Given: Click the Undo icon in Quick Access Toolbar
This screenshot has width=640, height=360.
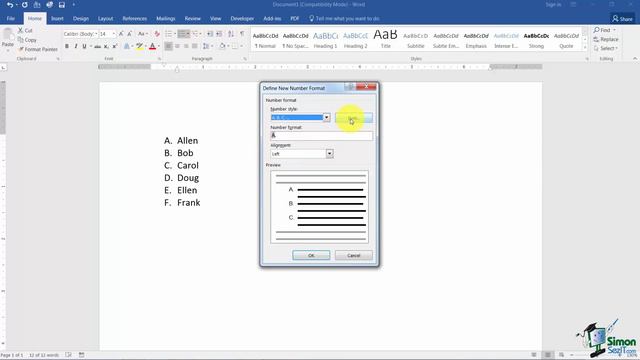Looking at the screenshot, I should (10, 5).
